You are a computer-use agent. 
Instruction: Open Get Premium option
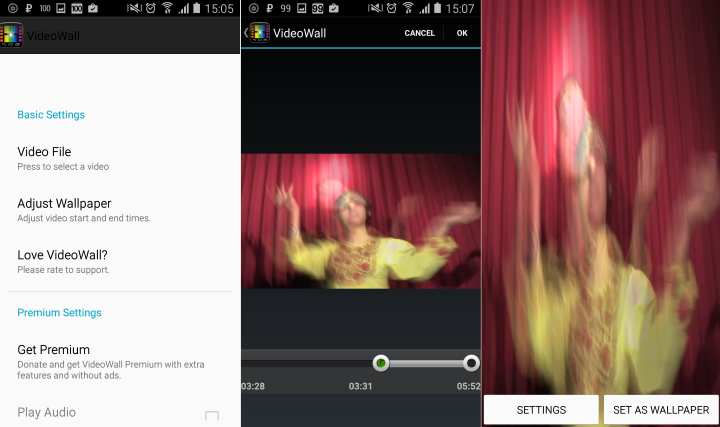[120, 362]
